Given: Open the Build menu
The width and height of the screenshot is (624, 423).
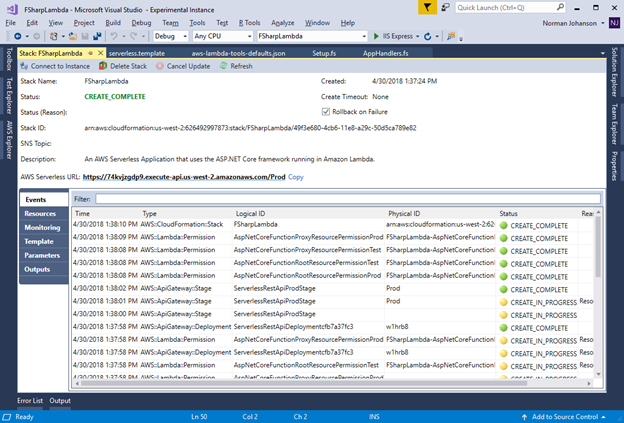Looking at the screenshot, I should (x=113, y=23).
